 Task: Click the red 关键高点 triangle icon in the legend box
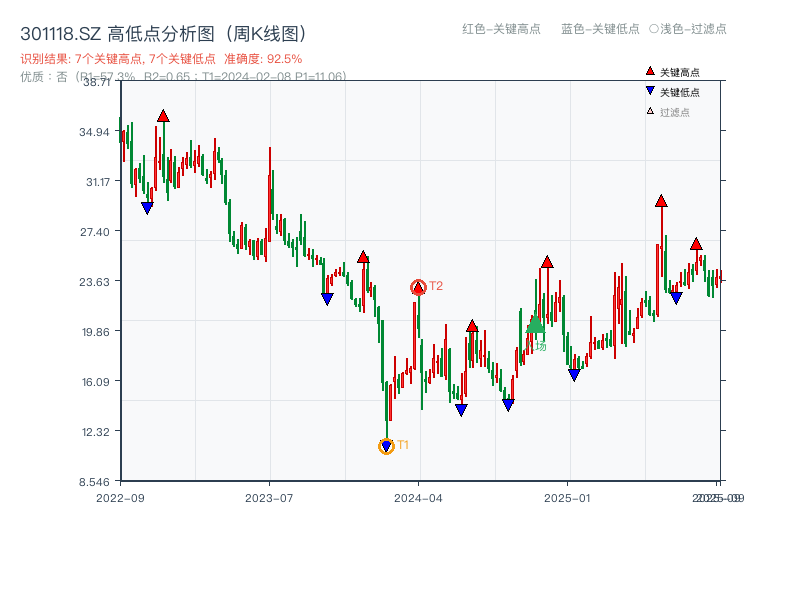pos(649,71)
